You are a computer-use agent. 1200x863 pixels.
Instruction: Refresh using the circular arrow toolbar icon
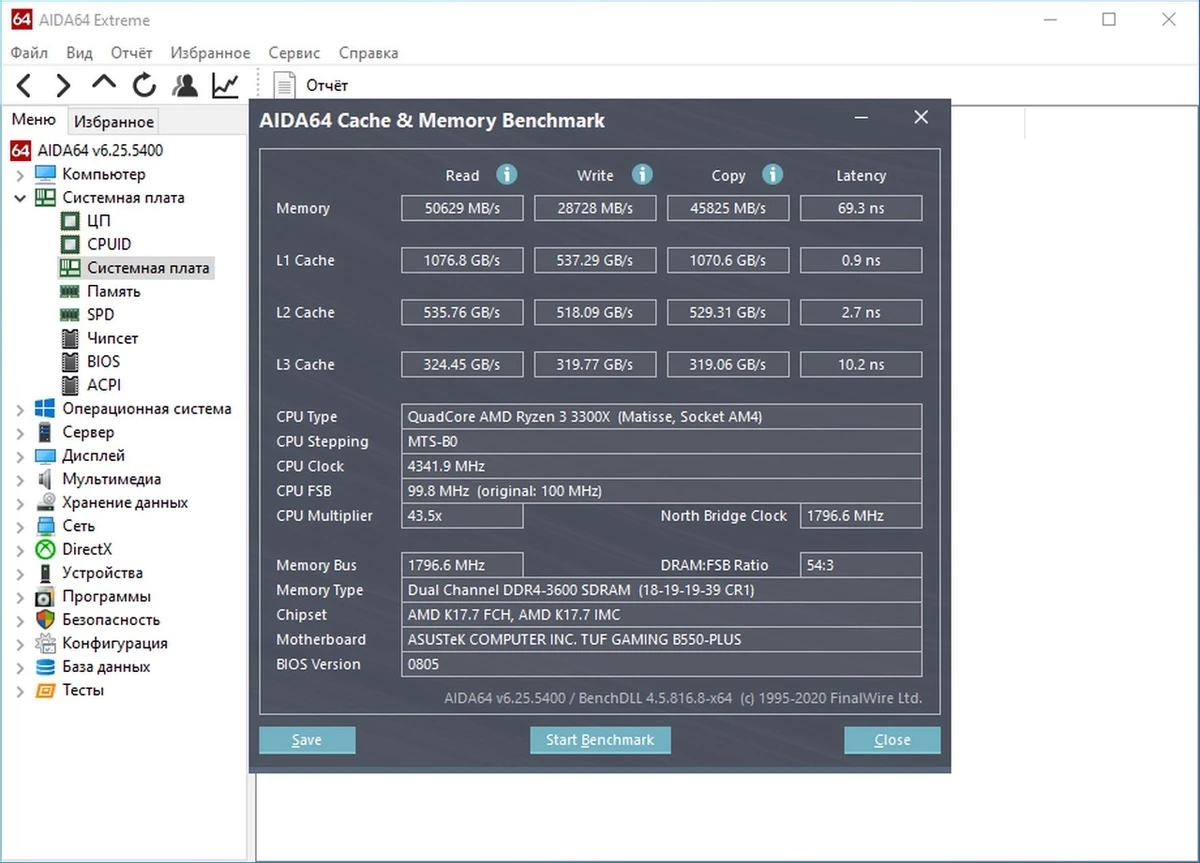click(x=144, y=85)
